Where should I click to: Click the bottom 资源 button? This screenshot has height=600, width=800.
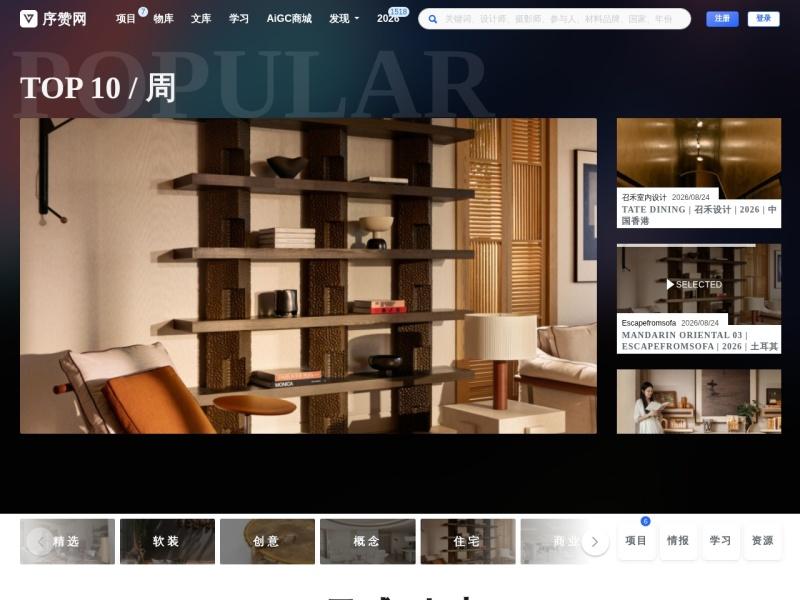click(762, 541)
